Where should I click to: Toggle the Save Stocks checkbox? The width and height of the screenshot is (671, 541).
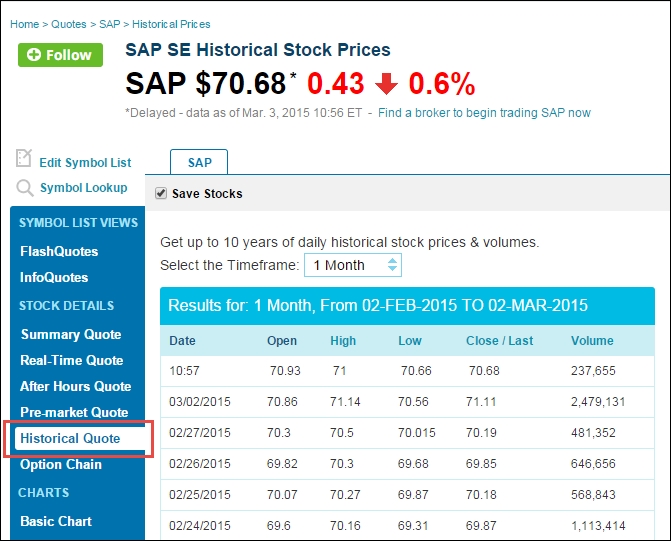pyautogui.click(x=161, y=193)
